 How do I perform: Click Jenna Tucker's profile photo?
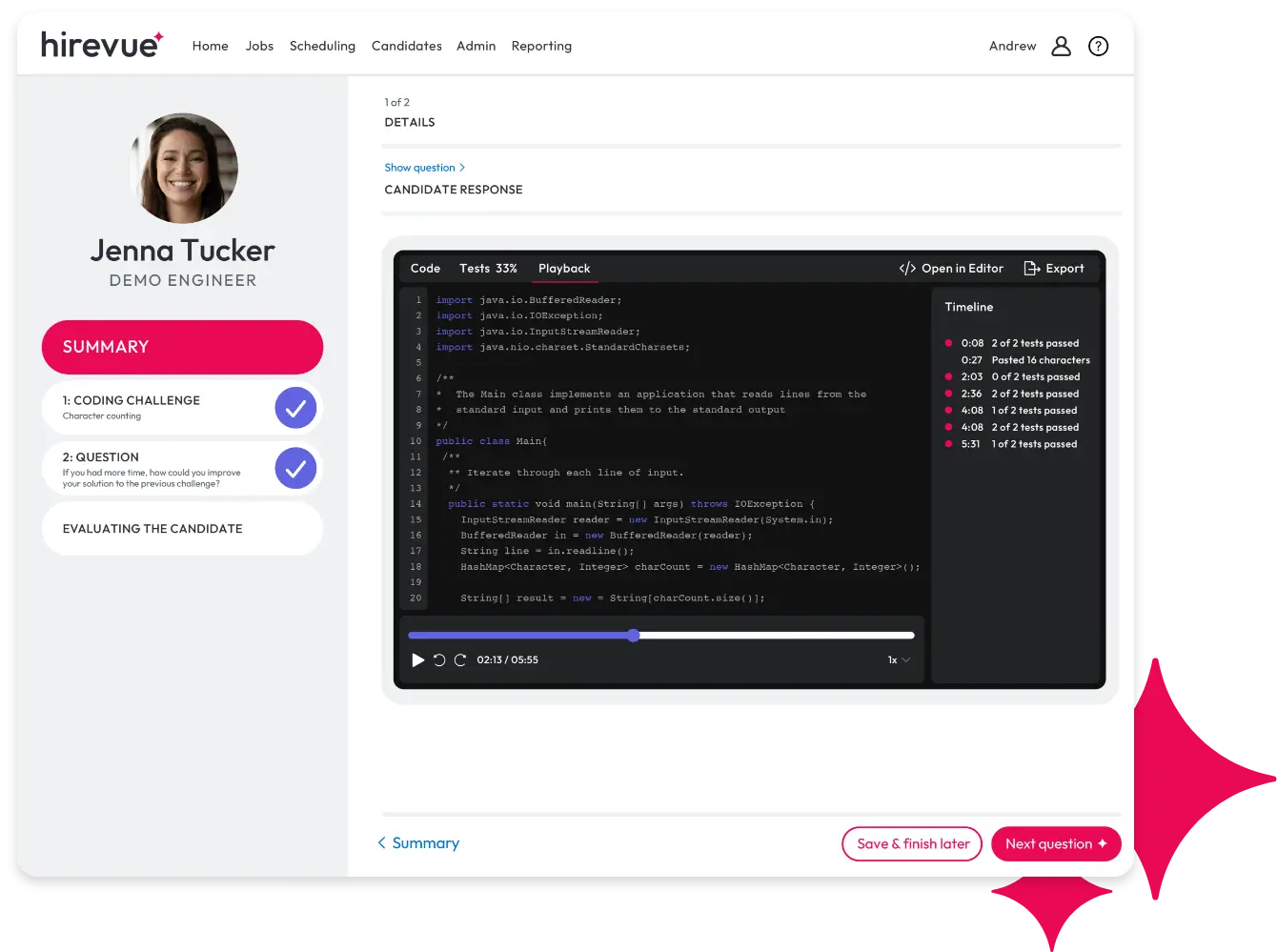pyautogui.click(x=183, y=169)
